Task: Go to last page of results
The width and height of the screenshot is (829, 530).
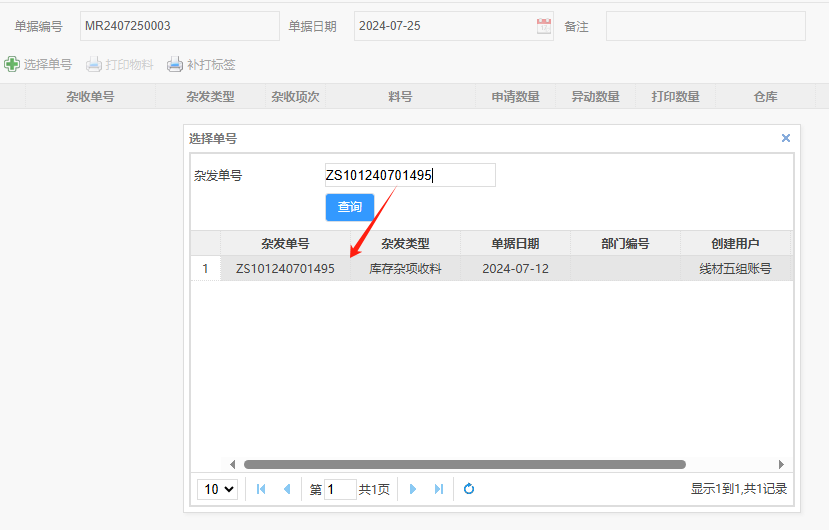Action: point(438,489)
